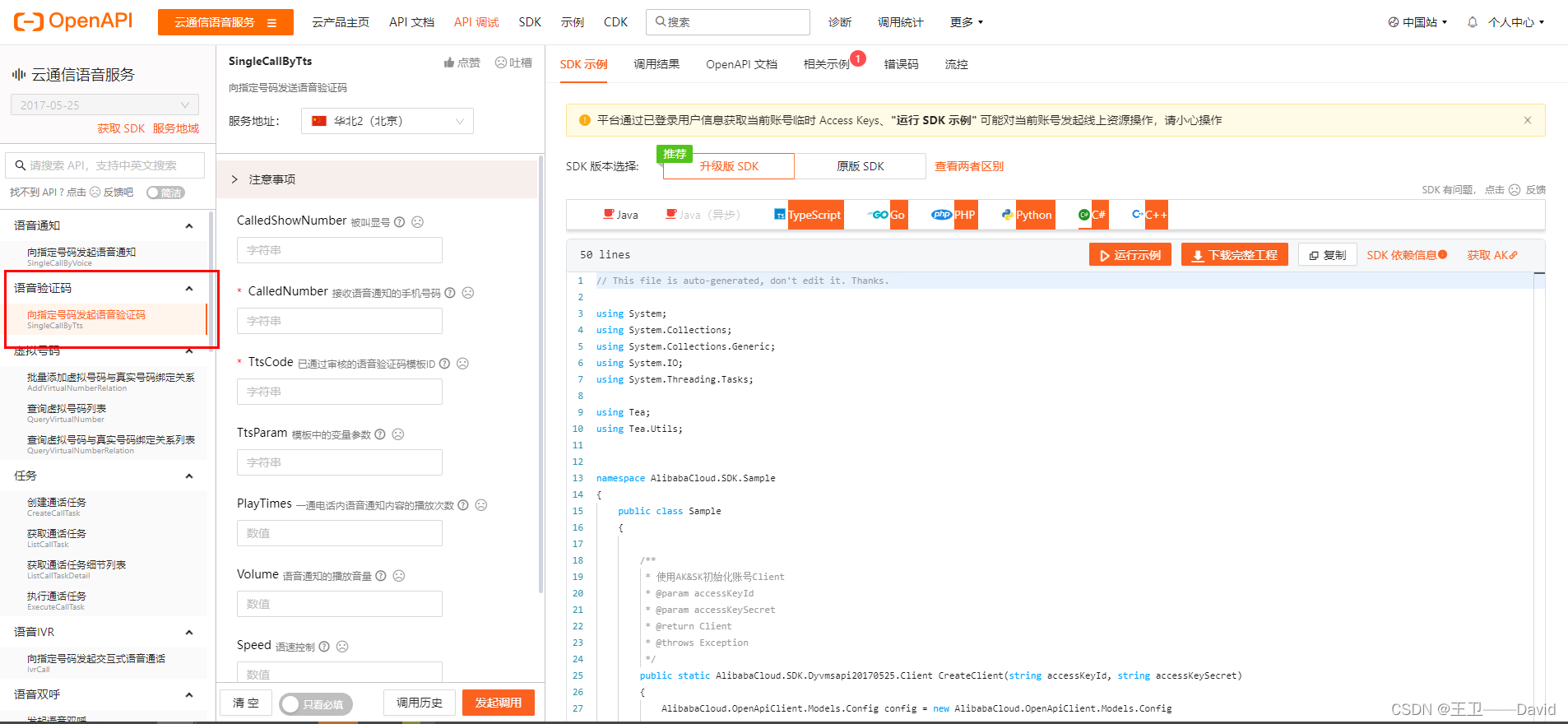Collapse the 语音双呼 group
This screenshot has height=724, width=1568.
tap(189, 695)
